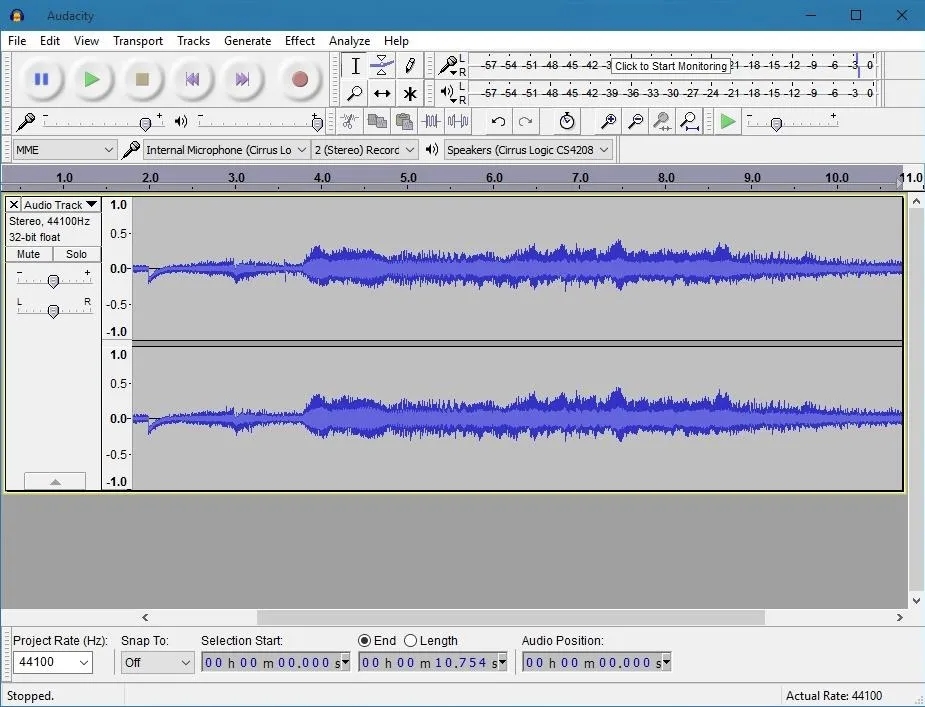Open the Generate menu
The image size is (925, 707).
tap(247, 41)
